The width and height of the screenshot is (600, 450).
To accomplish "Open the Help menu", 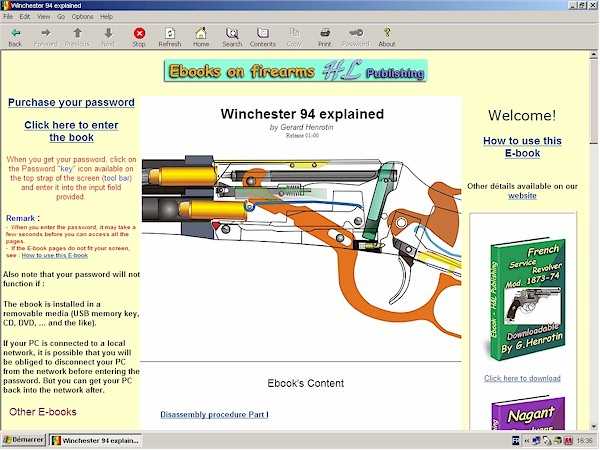I will tap(106, 16).
